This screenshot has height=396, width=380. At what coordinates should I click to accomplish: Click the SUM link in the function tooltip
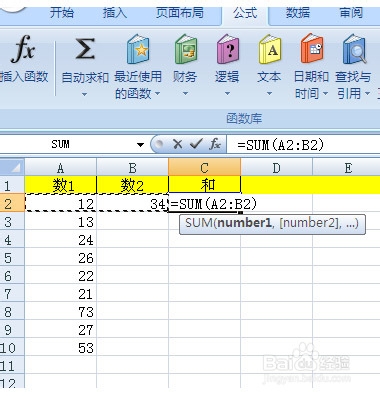(199, 223)
